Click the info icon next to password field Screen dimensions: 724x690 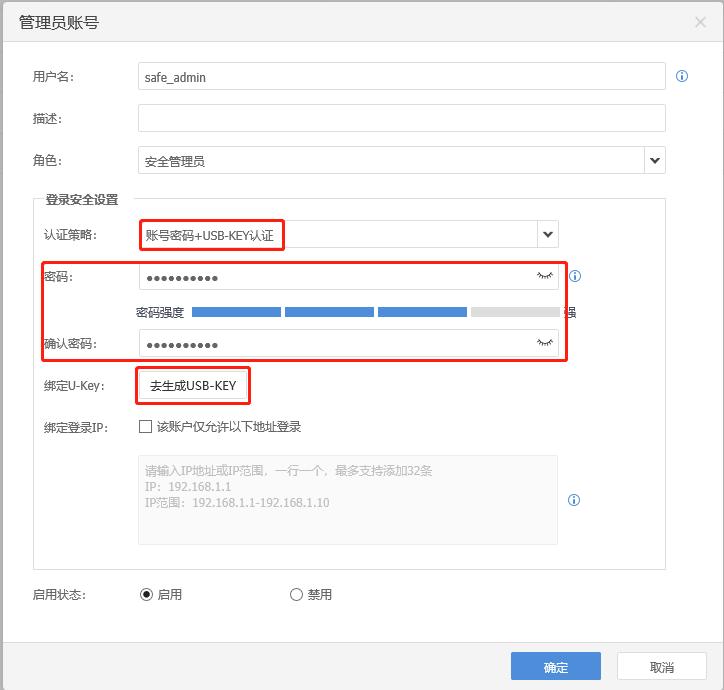click(575, 276)
